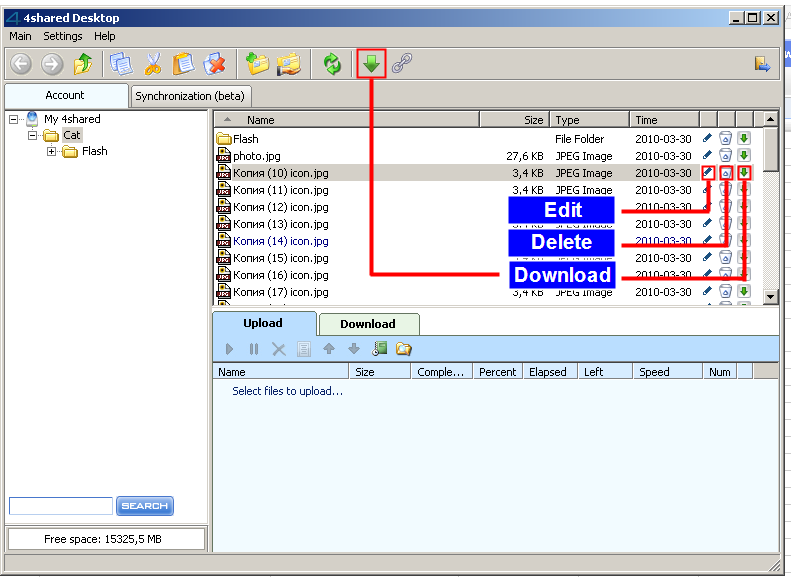Go forward with the right arrow toolbar button
The height and width of the screenshot is (577, 791).
tap(52, 64)
